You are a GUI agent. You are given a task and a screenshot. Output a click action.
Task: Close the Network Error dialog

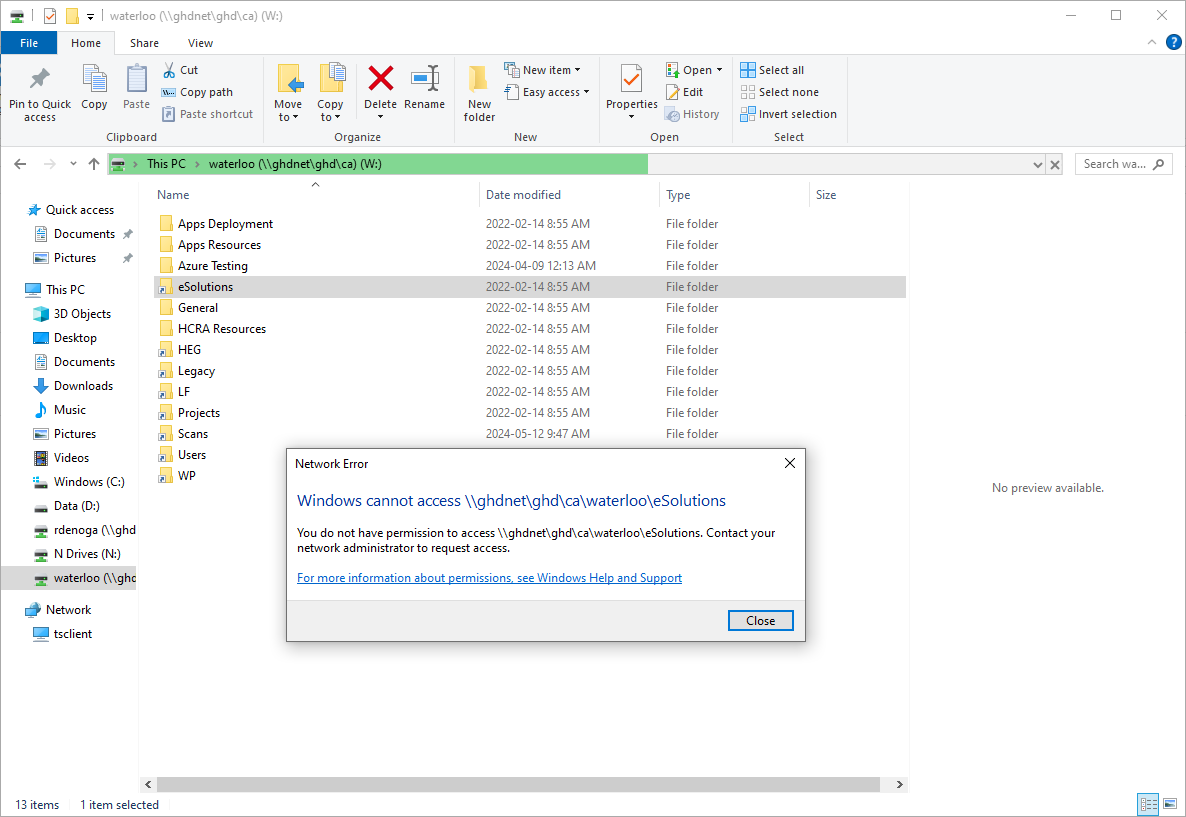[x=760, y=621]
